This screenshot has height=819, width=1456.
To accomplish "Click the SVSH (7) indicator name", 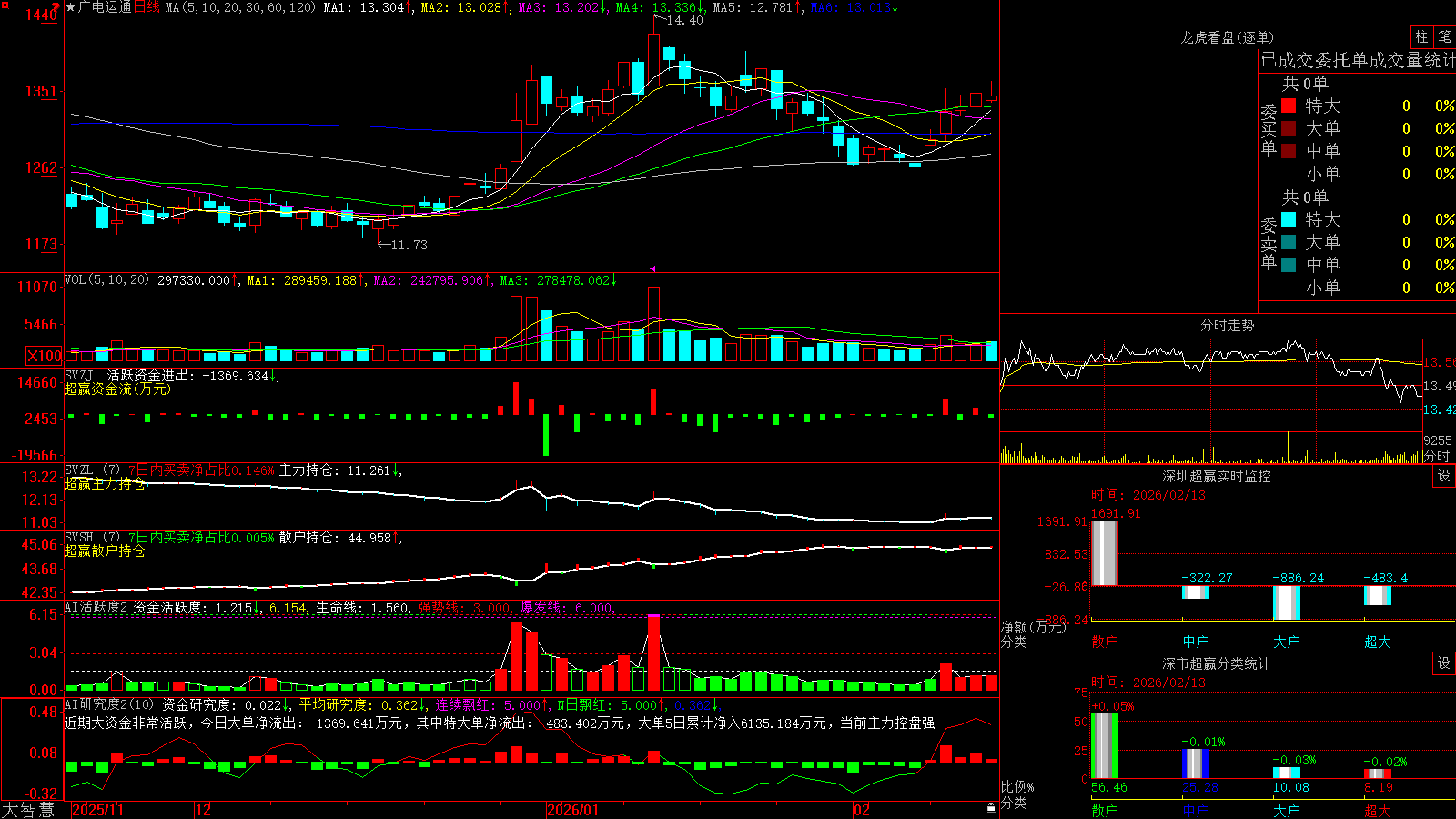I will (x=92, y=537).
